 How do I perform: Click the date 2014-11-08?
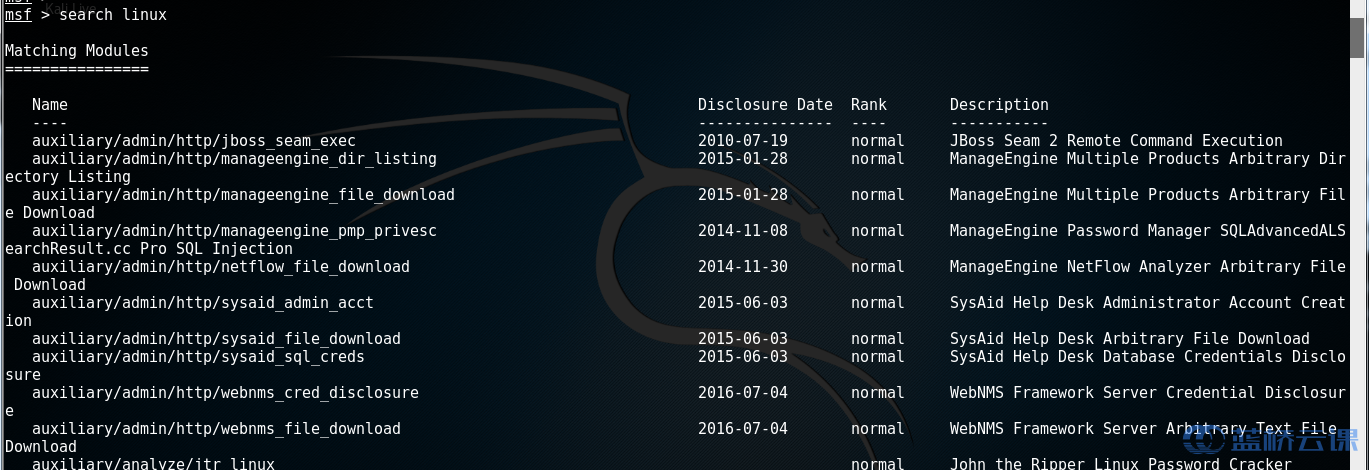(743, 231)
